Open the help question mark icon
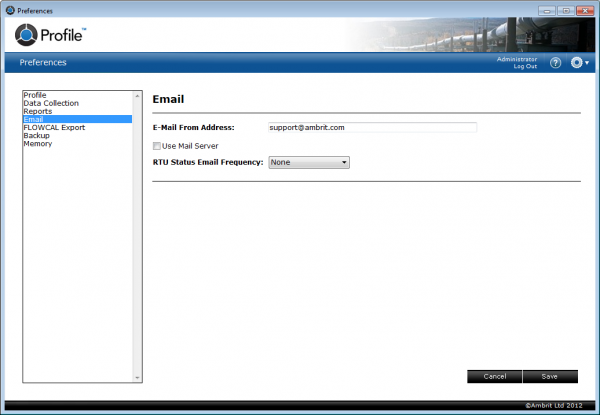This screenshot has height=415, width=600. click(x=555, y=63)
